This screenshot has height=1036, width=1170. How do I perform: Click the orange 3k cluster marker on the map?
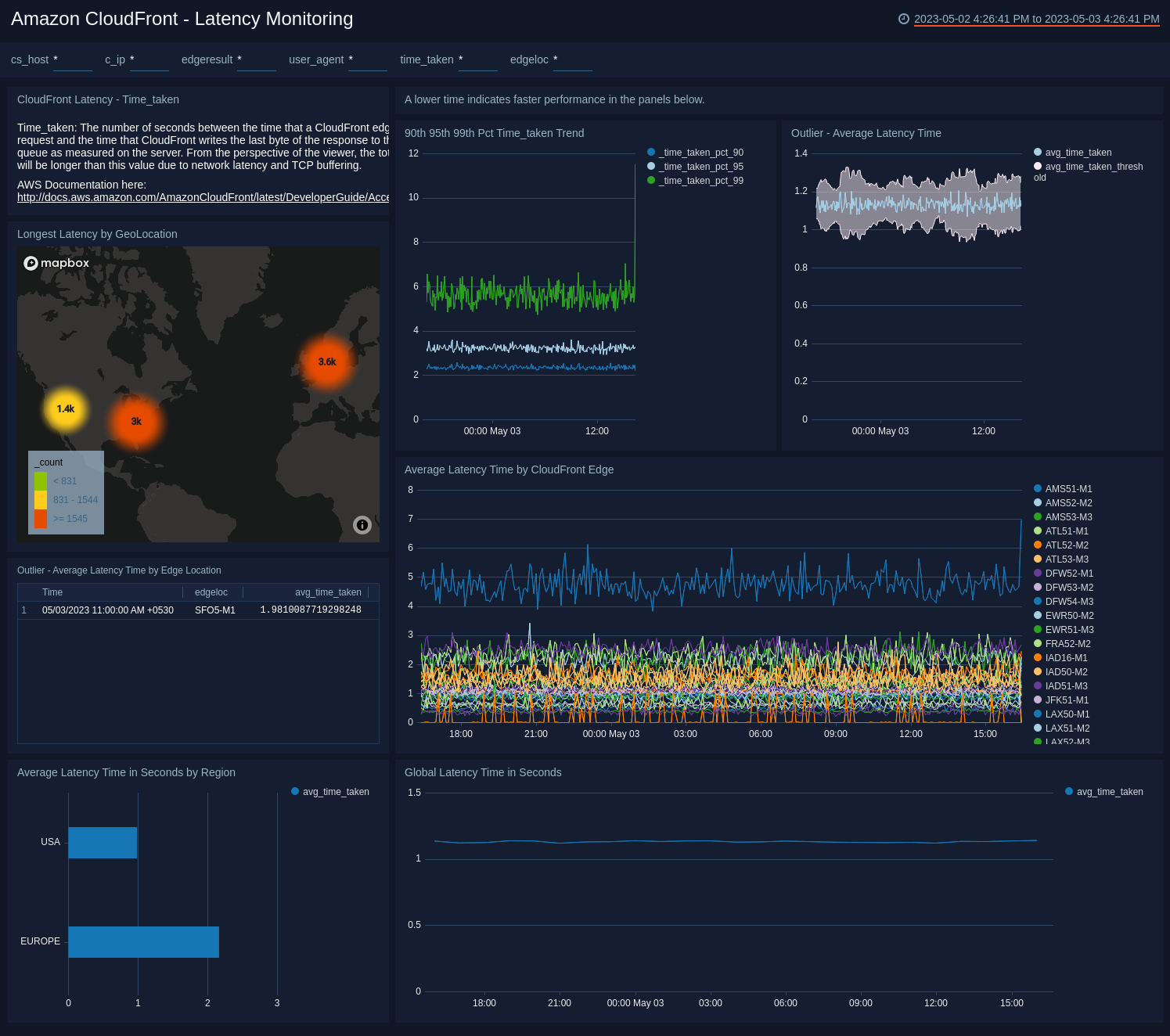pyautogui.click(x=135, y=421)
